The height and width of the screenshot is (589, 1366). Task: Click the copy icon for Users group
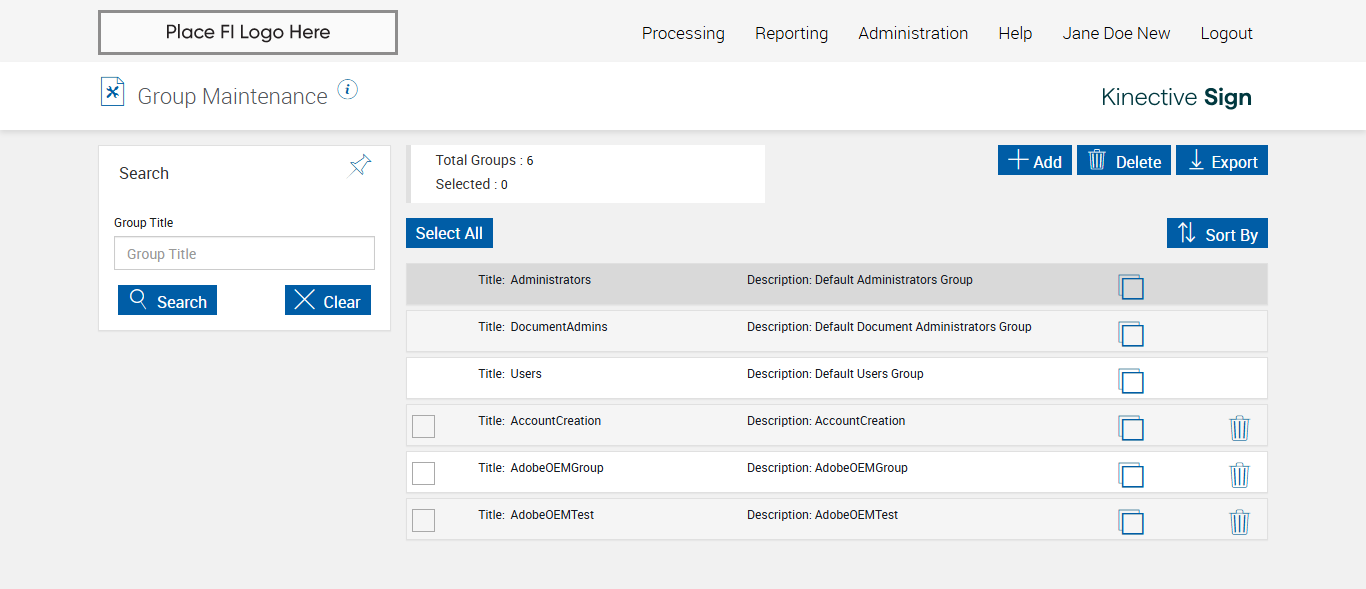[x=1131, y=381]
